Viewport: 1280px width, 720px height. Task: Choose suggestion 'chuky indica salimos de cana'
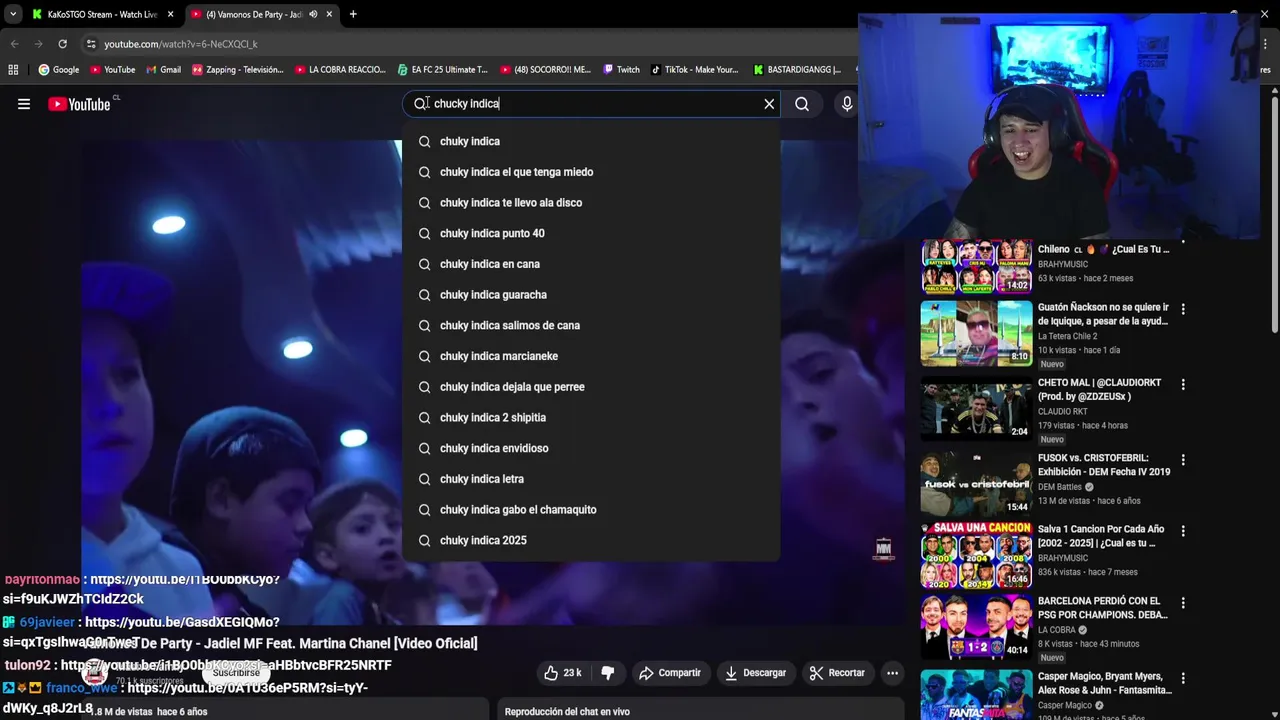tap(591, 325)
